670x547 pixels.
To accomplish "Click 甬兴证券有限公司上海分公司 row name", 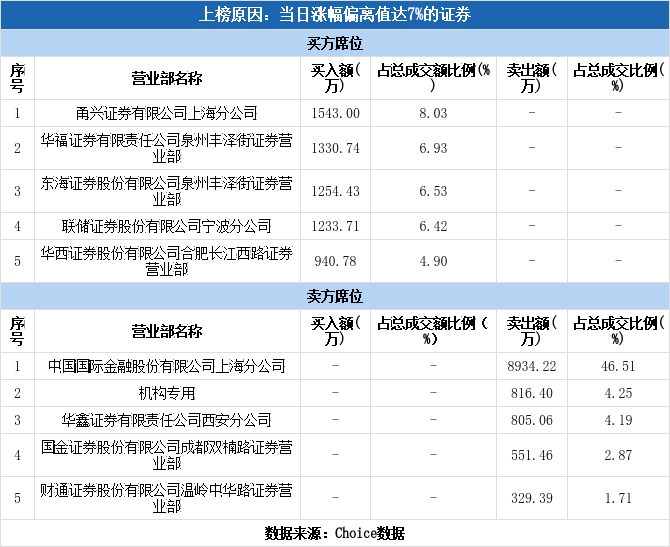I will pos(167,113).
